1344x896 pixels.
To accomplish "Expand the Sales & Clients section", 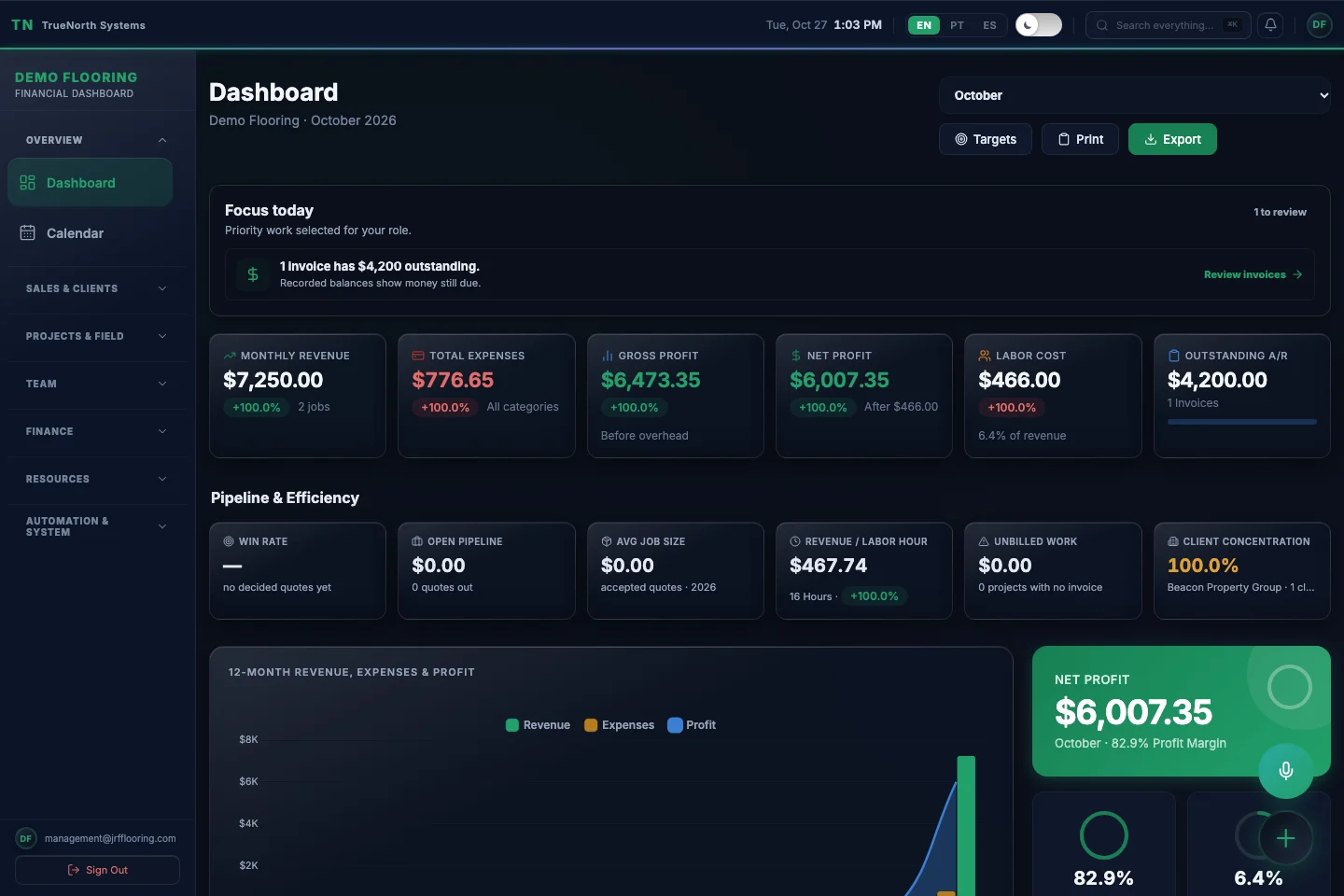I will [x=97, y=288].
